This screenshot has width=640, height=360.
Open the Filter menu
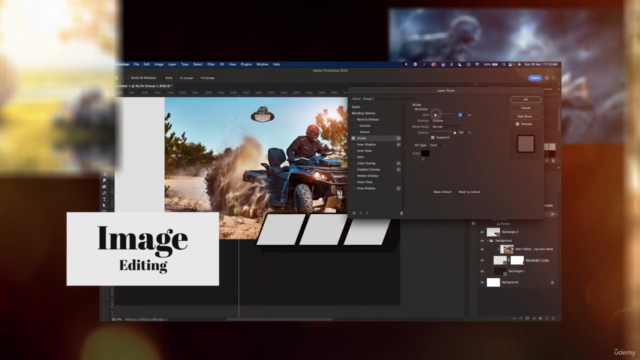[211, 64]
